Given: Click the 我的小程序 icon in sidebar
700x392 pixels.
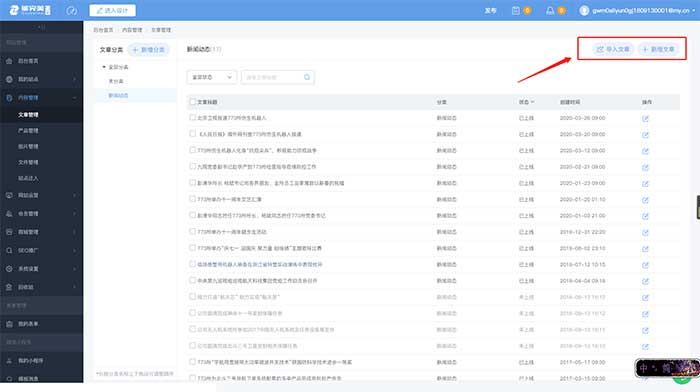Looking at the screenshot, I should (9, 360).
